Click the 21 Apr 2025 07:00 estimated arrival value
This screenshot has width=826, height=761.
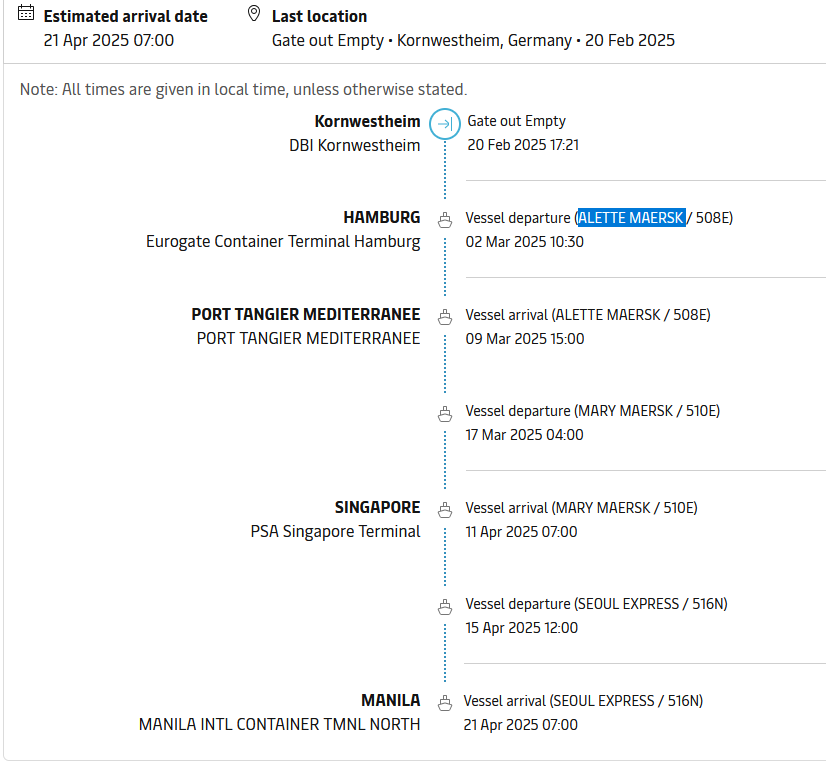pos(109,40)
